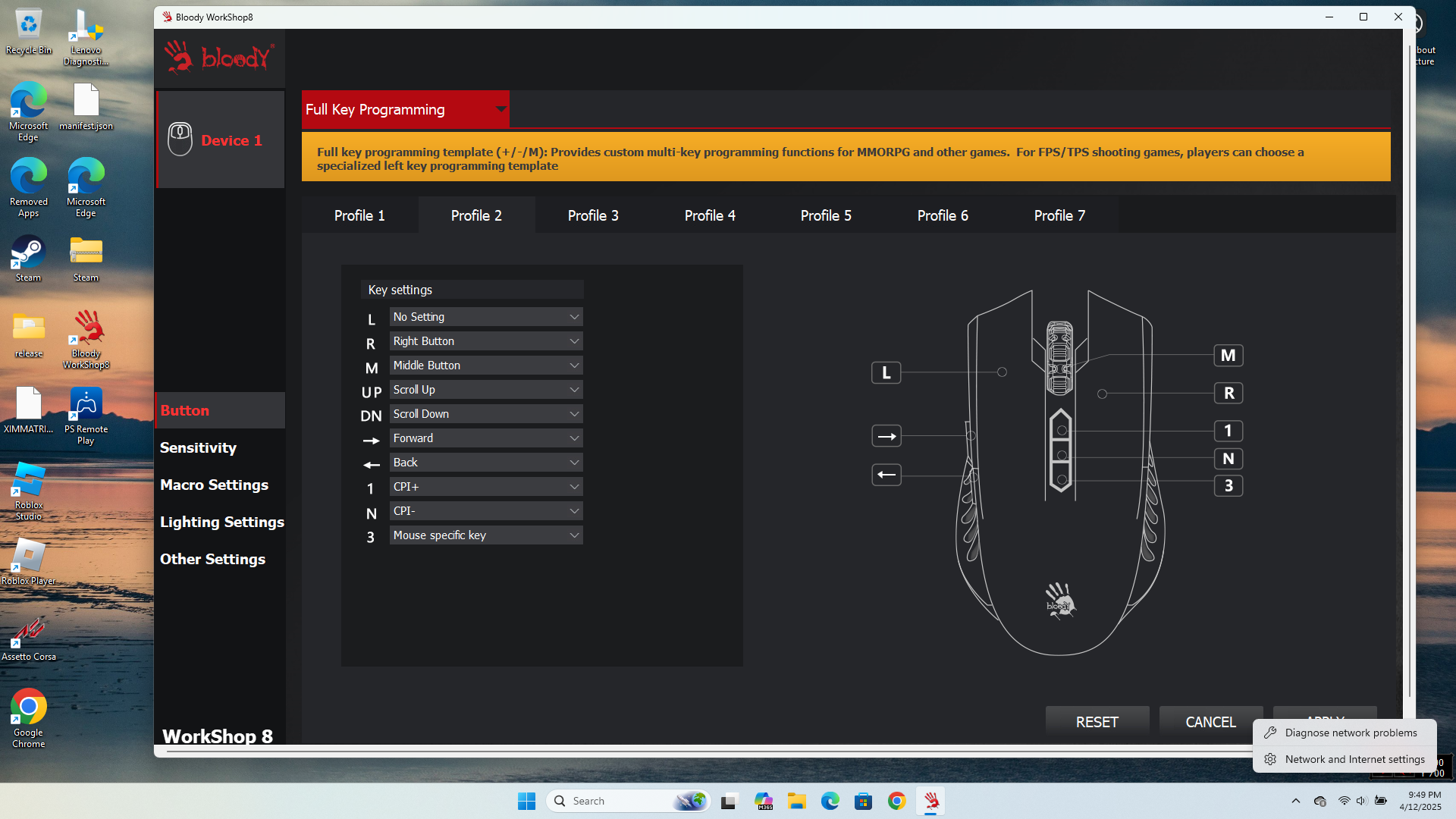Viewport: 1456px width, 819px height.
Task: Choose Diagnose network problems
Action: pos(1345,733)
